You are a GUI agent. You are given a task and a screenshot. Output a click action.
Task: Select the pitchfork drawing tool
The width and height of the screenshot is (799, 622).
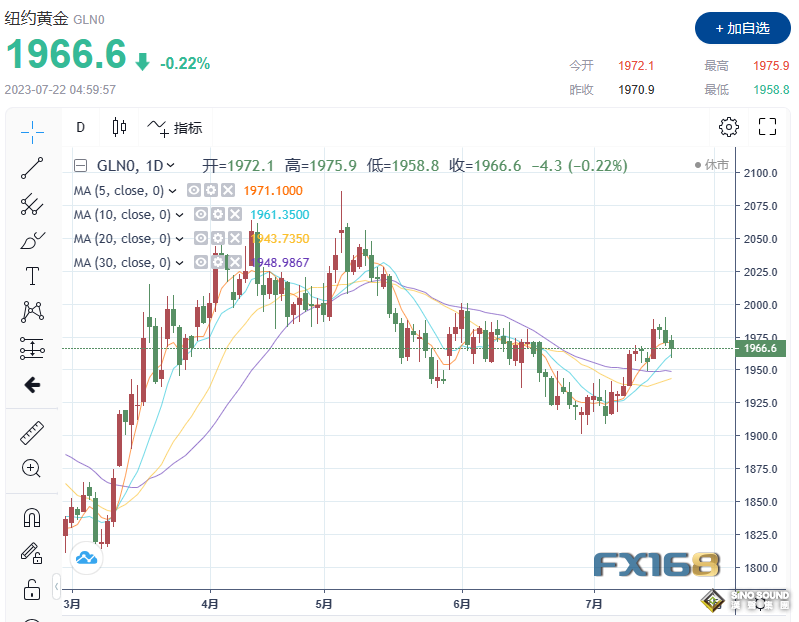pos(32,204)
